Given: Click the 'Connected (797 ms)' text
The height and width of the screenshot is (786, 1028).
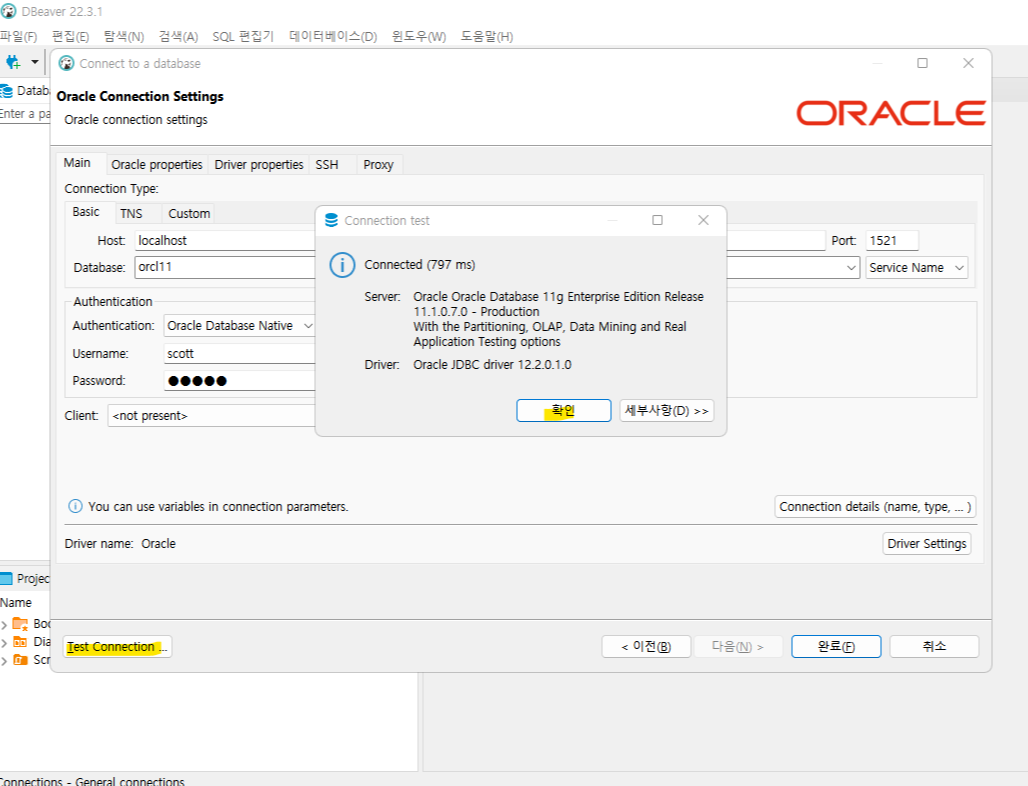Looking at the screenshot, I should tap(420, 265).
